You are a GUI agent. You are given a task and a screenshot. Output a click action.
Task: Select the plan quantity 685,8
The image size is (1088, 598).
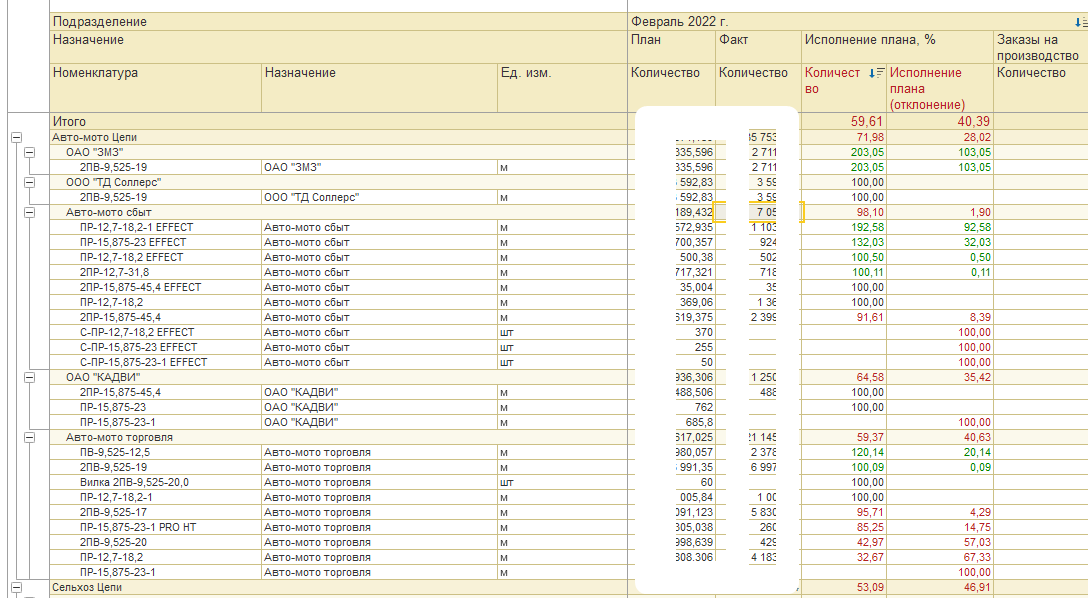699,422
